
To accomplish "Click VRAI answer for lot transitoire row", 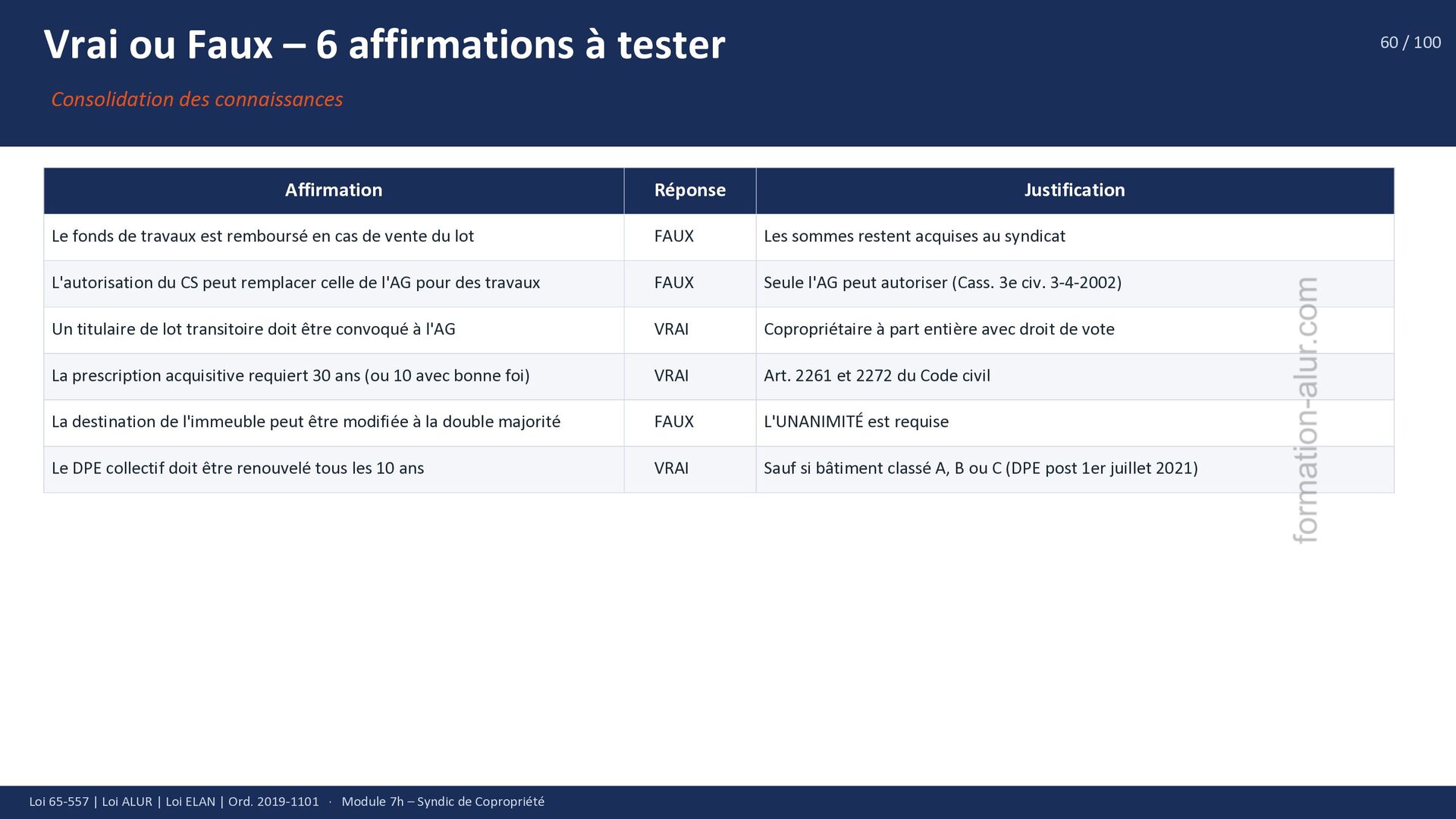I will pos(671,329).
